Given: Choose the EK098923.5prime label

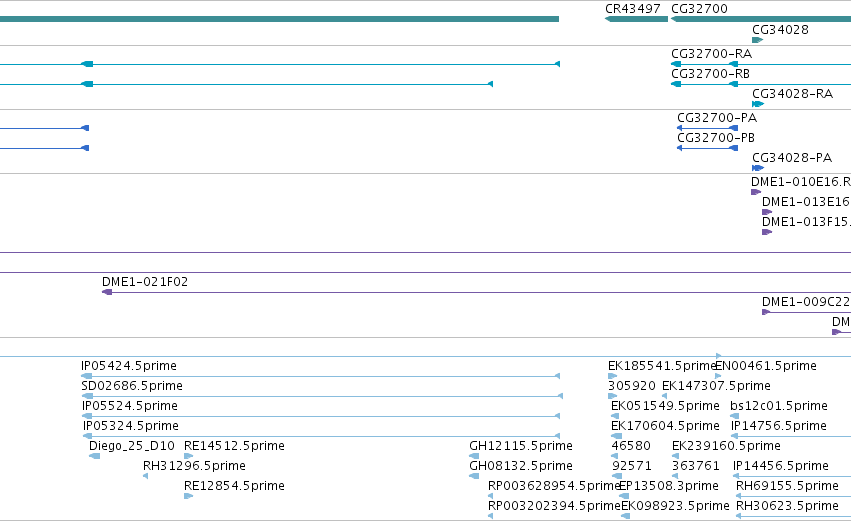Looking at the screenshot, I should pos(675,506).
